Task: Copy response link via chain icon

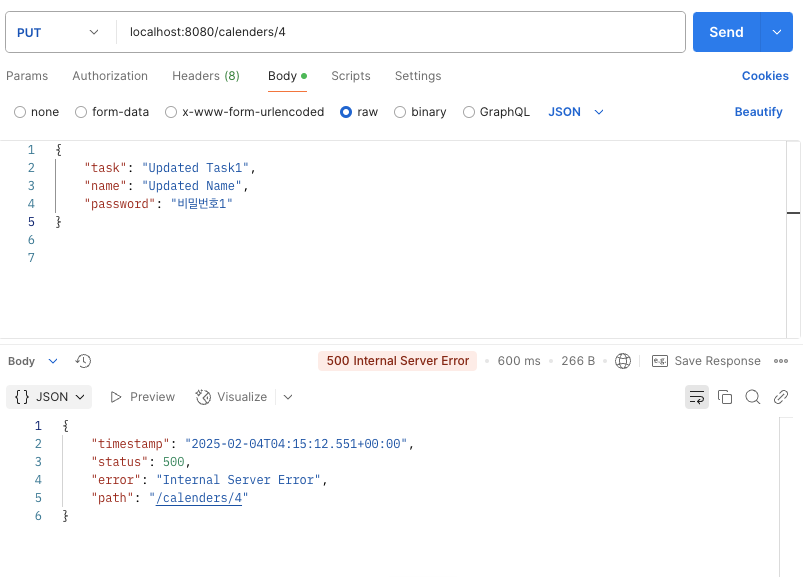Action: (x=780, y=397)
